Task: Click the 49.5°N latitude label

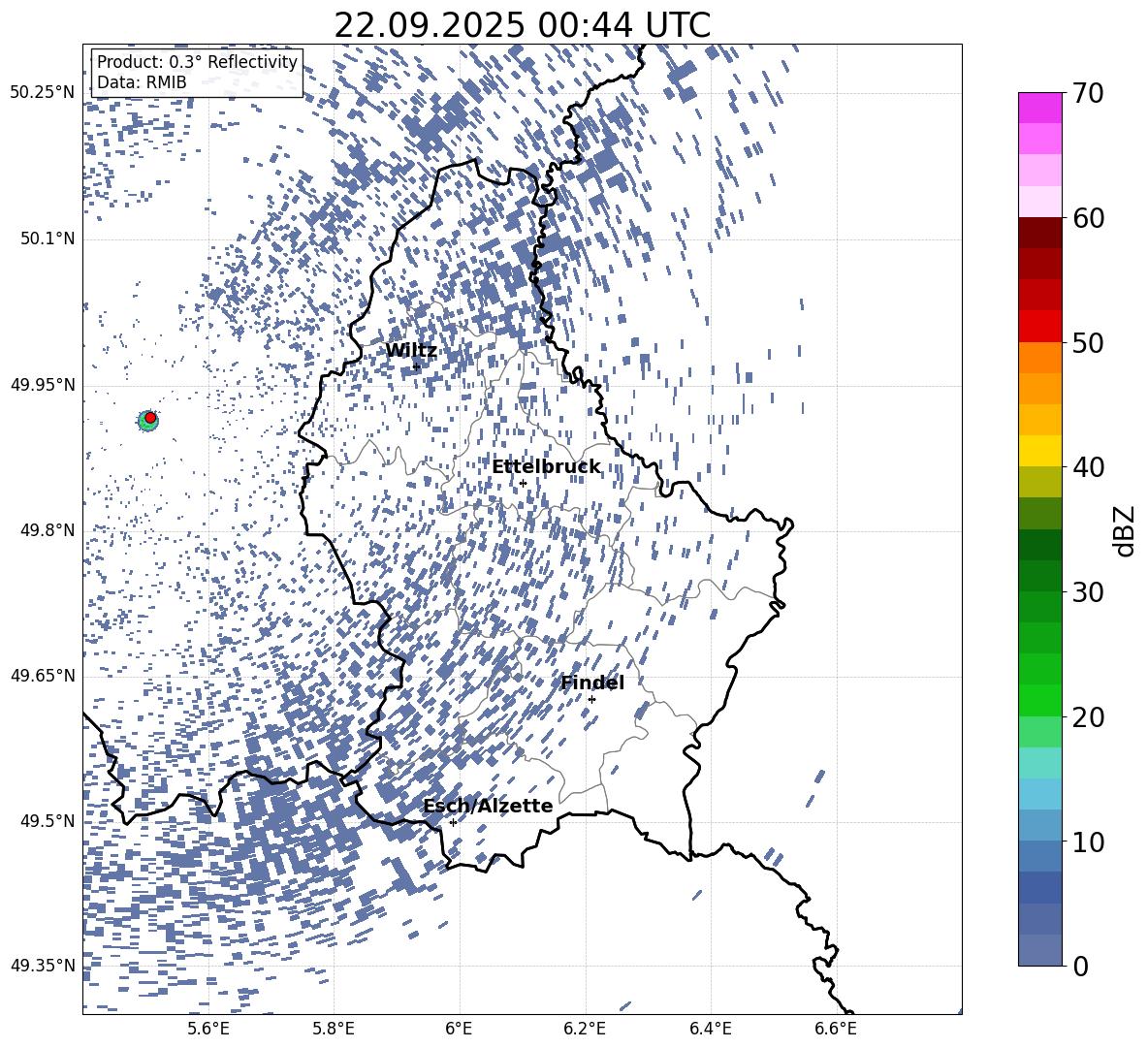Action: (x=48, y=820)
